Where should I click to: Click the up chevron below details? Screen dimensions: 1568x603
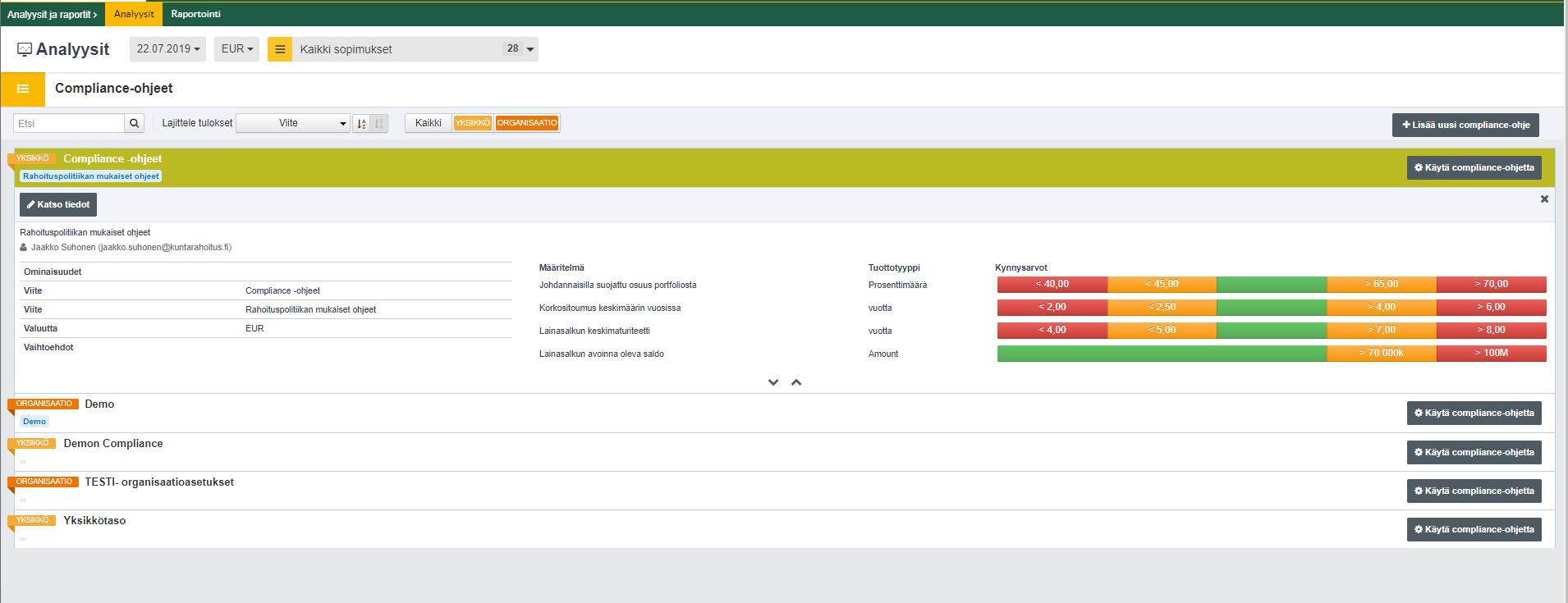point(796,382)
